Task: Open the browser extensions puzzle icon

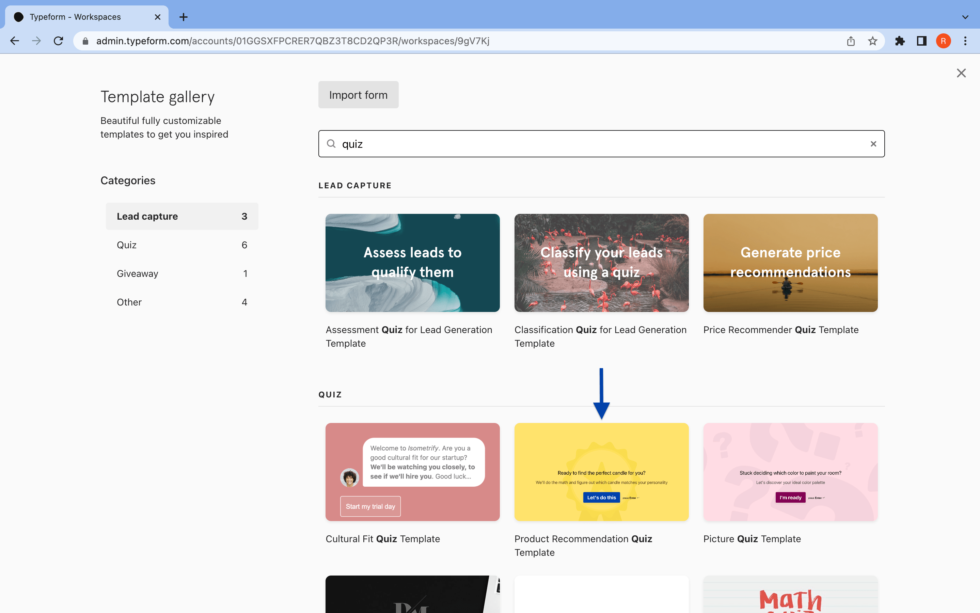Action: [x=900, y=41]
